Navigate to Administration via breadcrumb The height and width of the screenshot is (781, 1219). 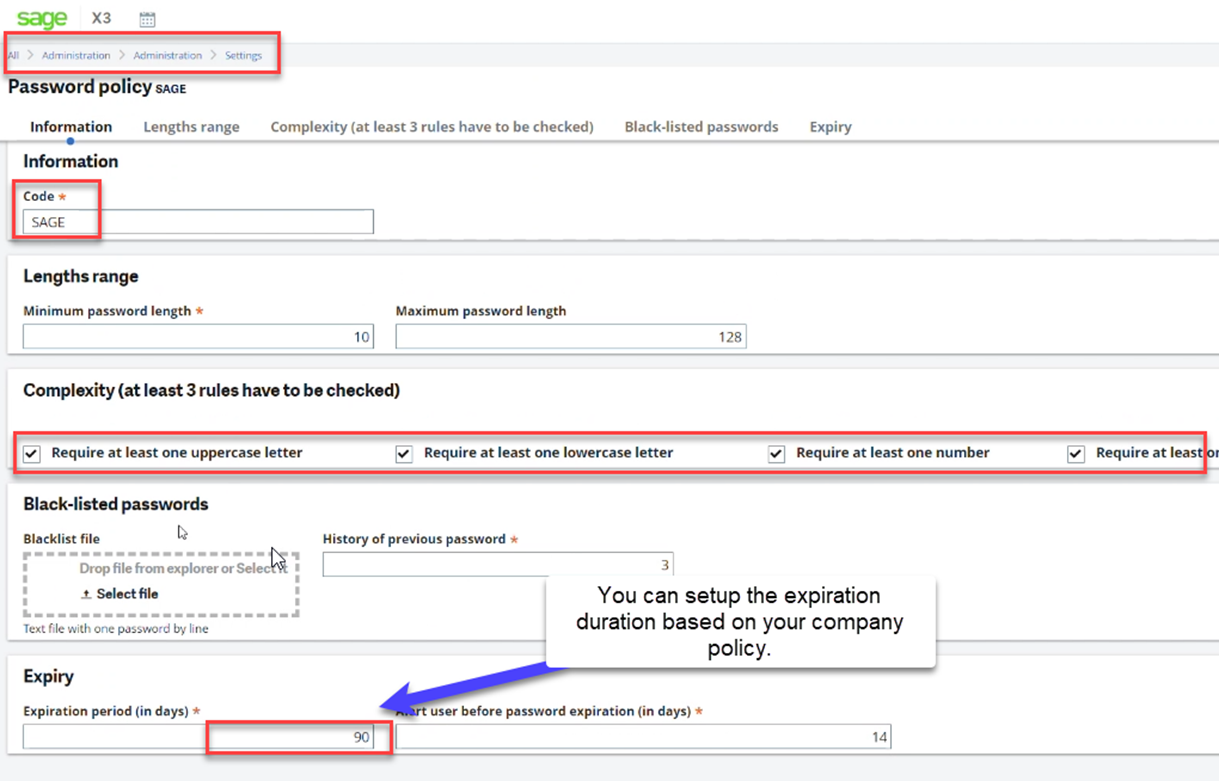pos(76,55)
